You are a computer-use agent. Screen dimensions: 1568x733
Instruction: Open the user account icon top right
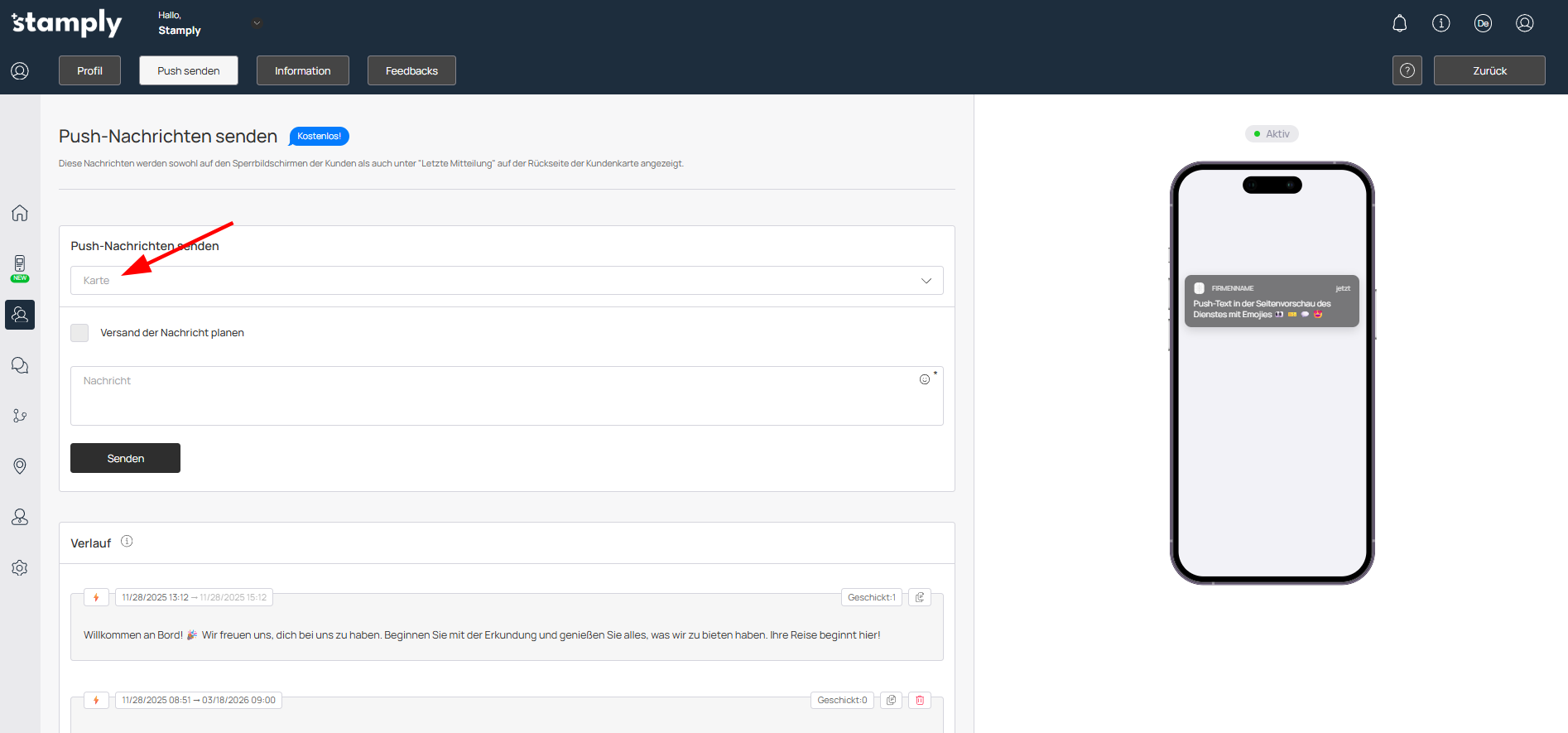point(1524,23)
